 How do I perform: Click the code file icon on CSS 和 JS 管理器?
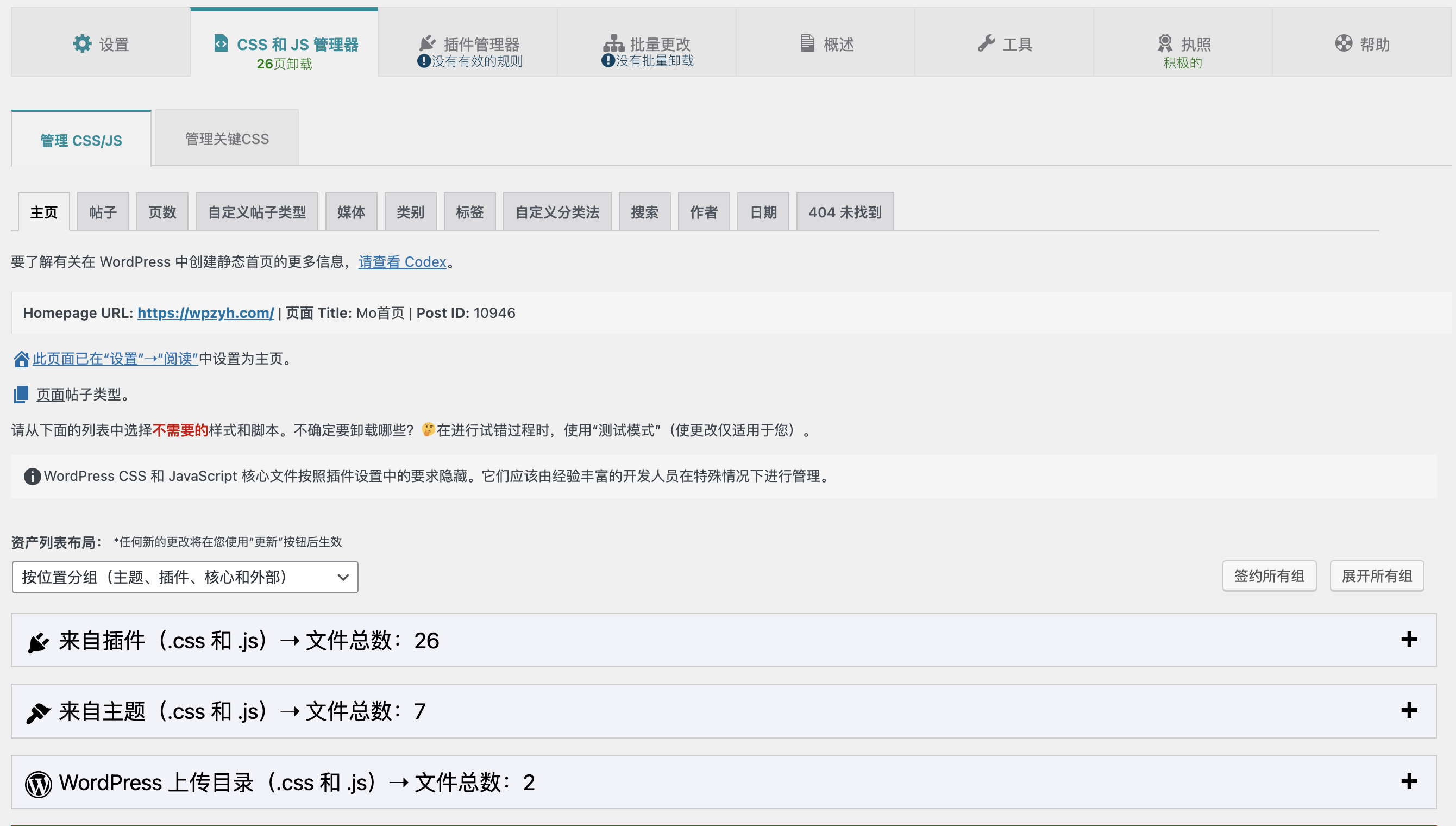[221, 43]
